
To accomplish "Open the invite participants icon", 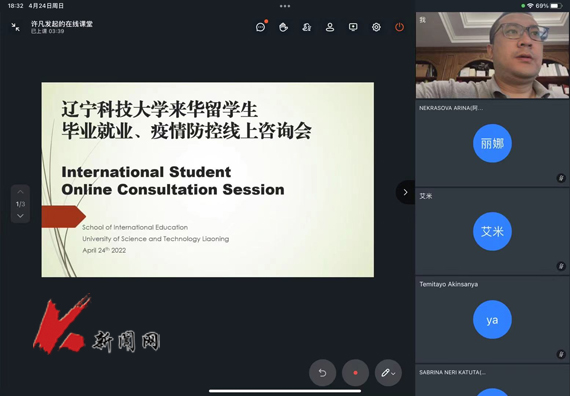I will (307, 27).
